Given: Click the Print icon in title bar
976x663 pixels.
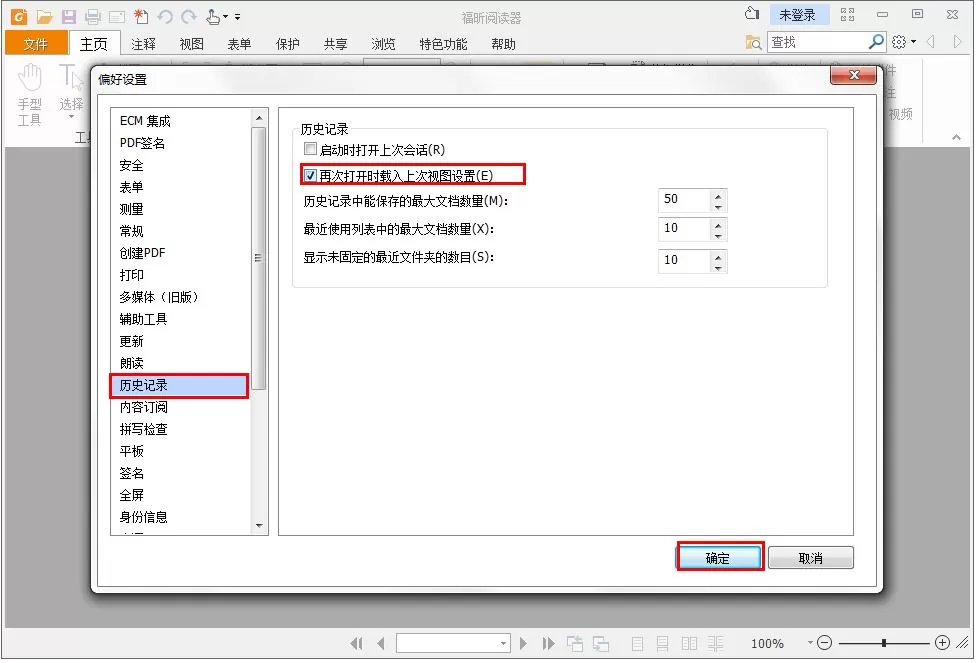Looking at the screenshot, I should tap(93, 17).
